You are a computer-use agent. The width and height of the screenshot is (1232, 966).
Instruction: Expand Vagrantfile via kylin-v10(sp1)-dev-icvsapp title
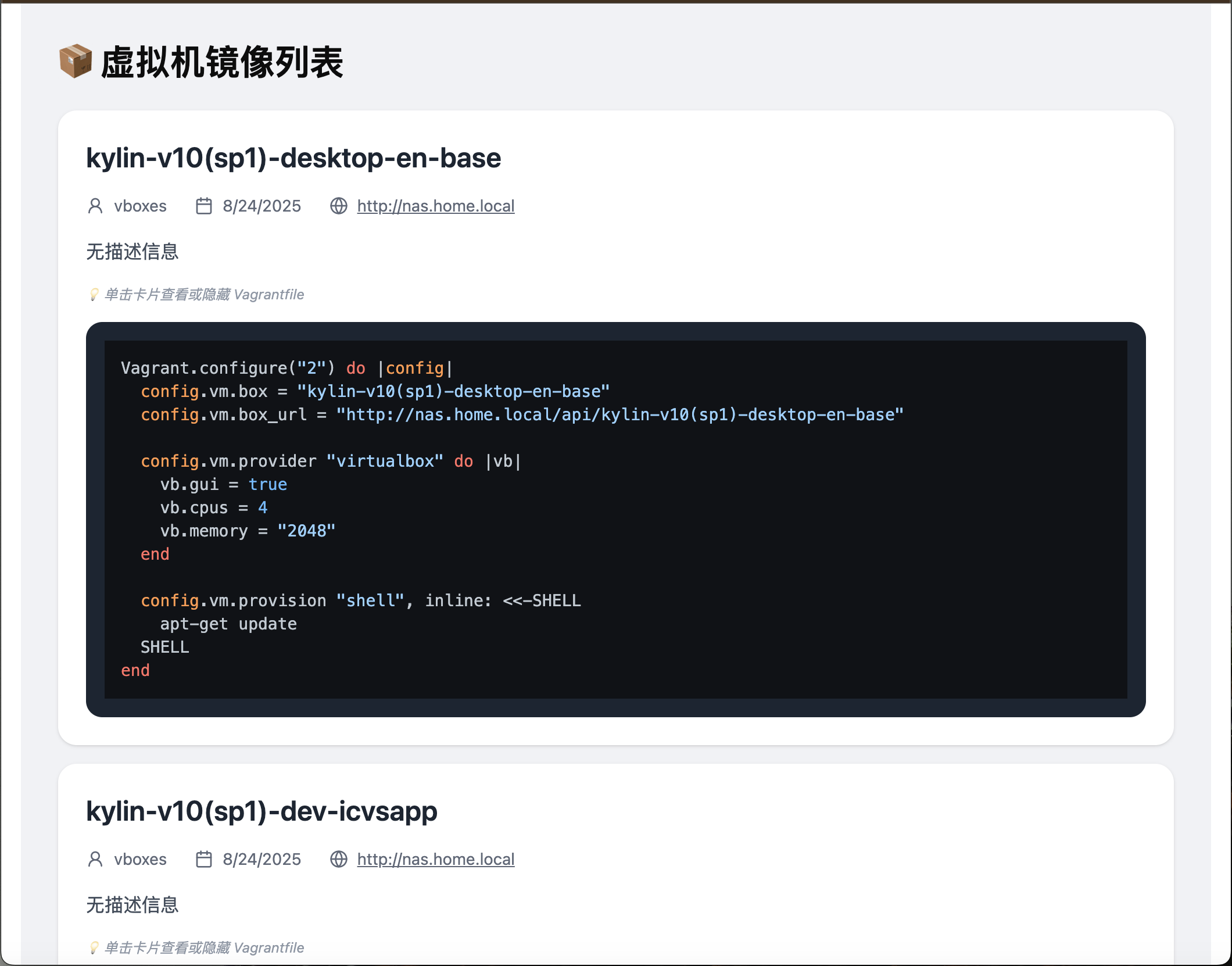(x=262, y=811)
